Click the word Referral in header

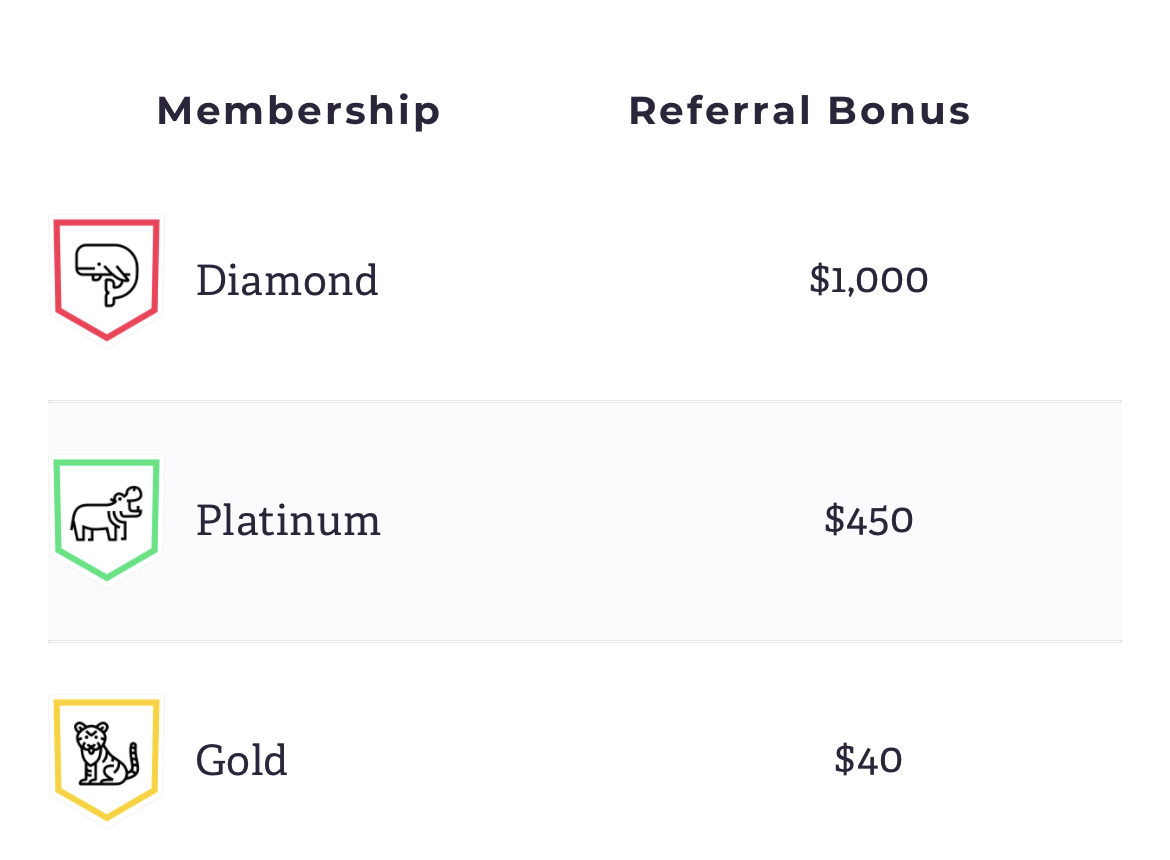coord(719,111)
